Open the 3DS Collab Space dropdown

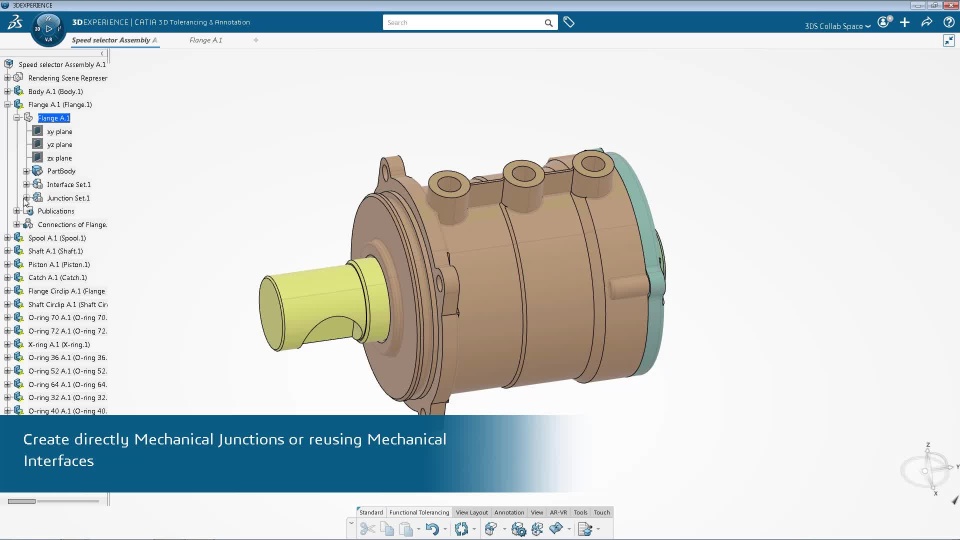(837, 26)
